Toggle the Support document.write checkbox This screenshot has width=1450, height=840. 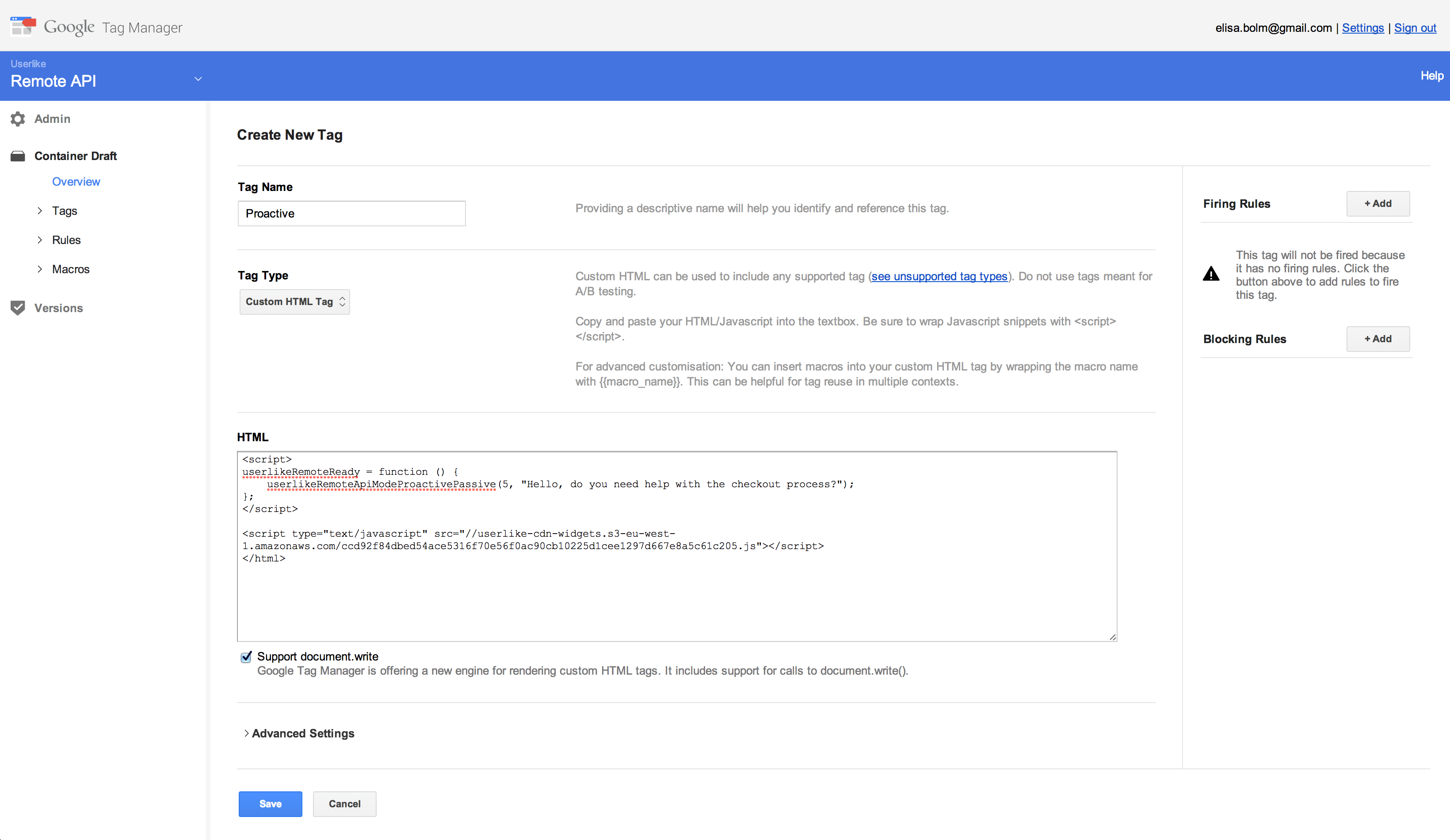[x=246, y=657]
